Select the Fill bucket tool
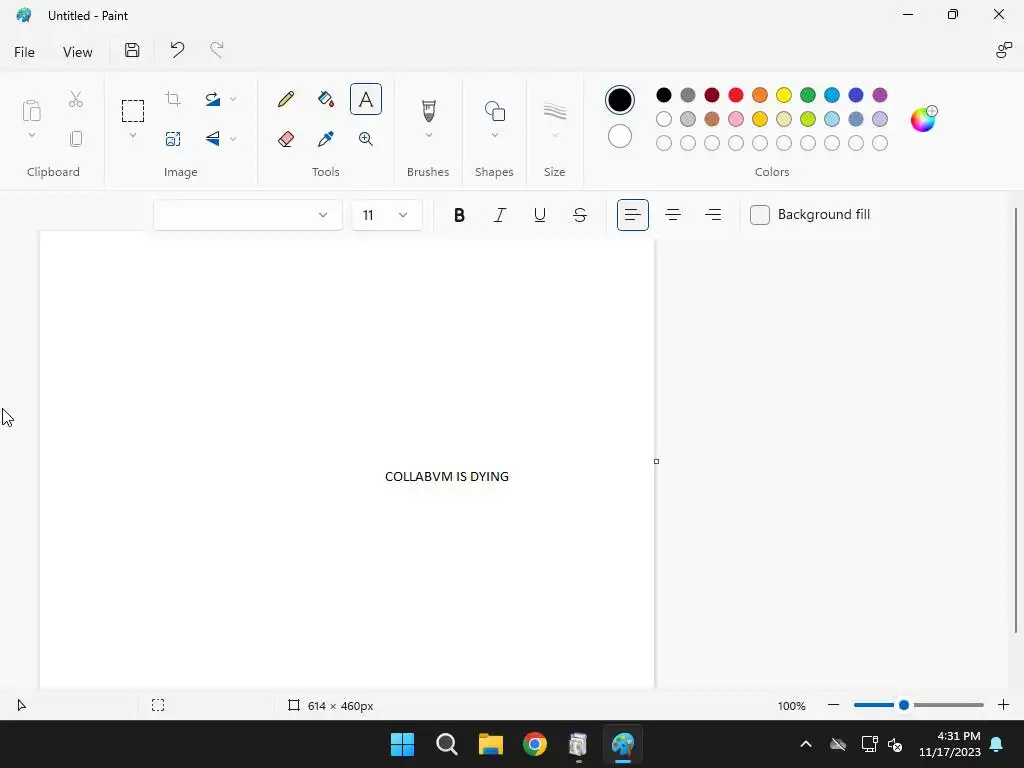This screenshot has width=1024, height=768. pyautogui.click(x=326, y=99)
